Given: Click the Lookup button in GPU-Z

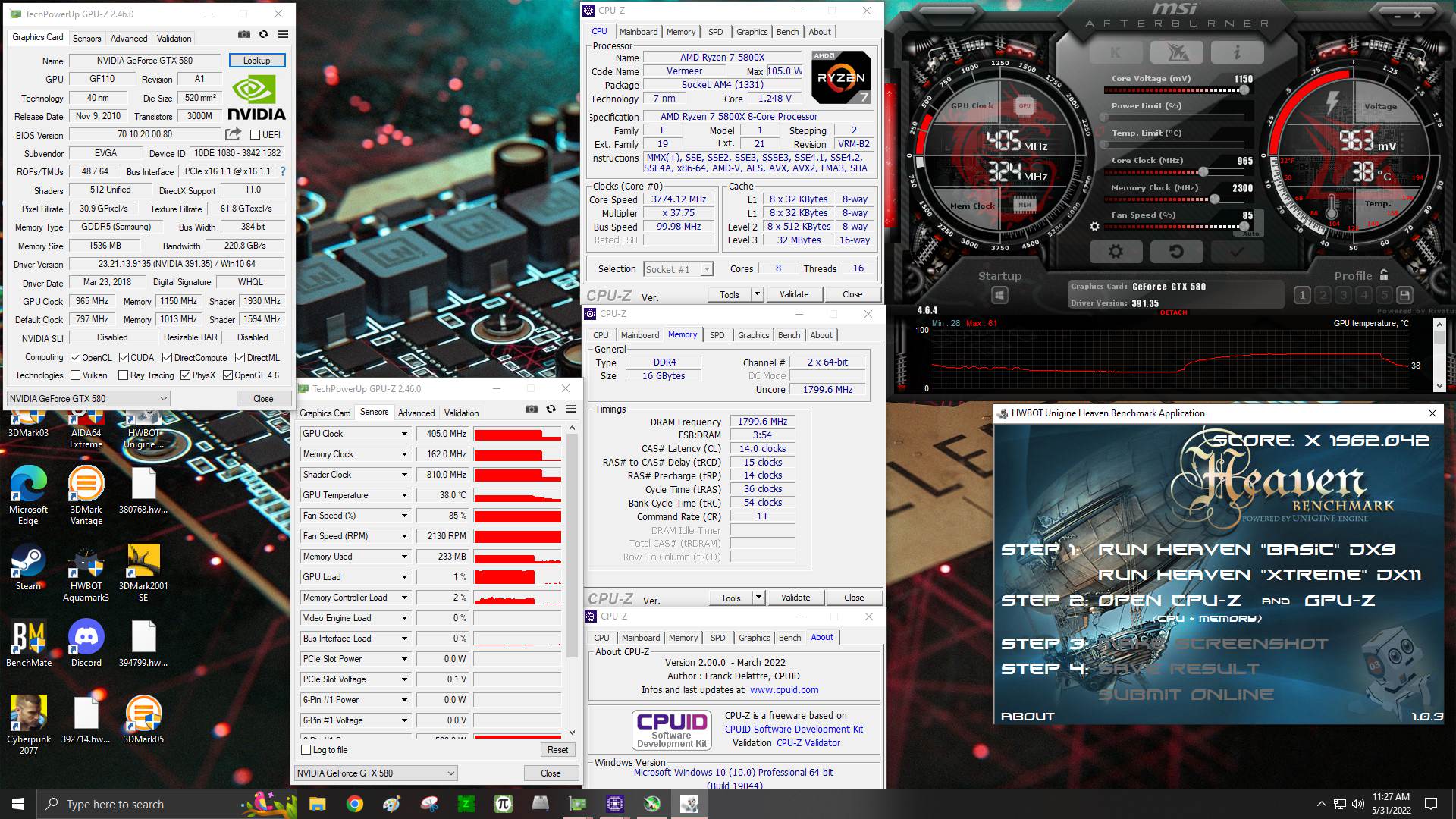Looking at the screenshot, I should coord(256,61).
